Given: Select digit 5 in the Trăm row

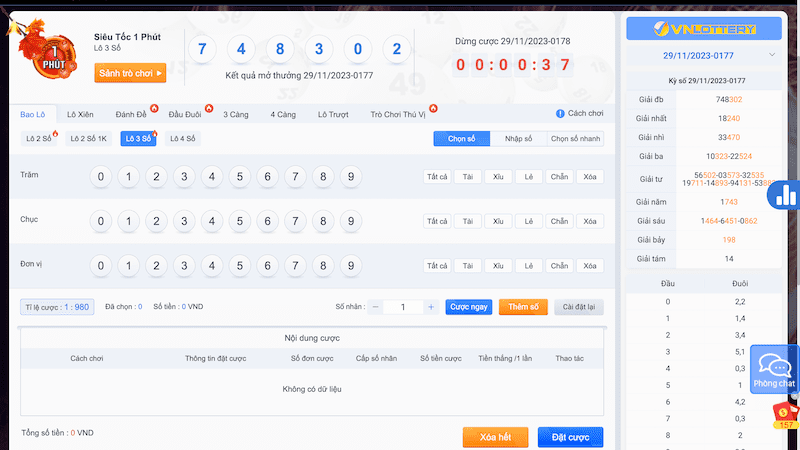Looking at the screenshot, I should pyautogui.click(x=238, y=177).
